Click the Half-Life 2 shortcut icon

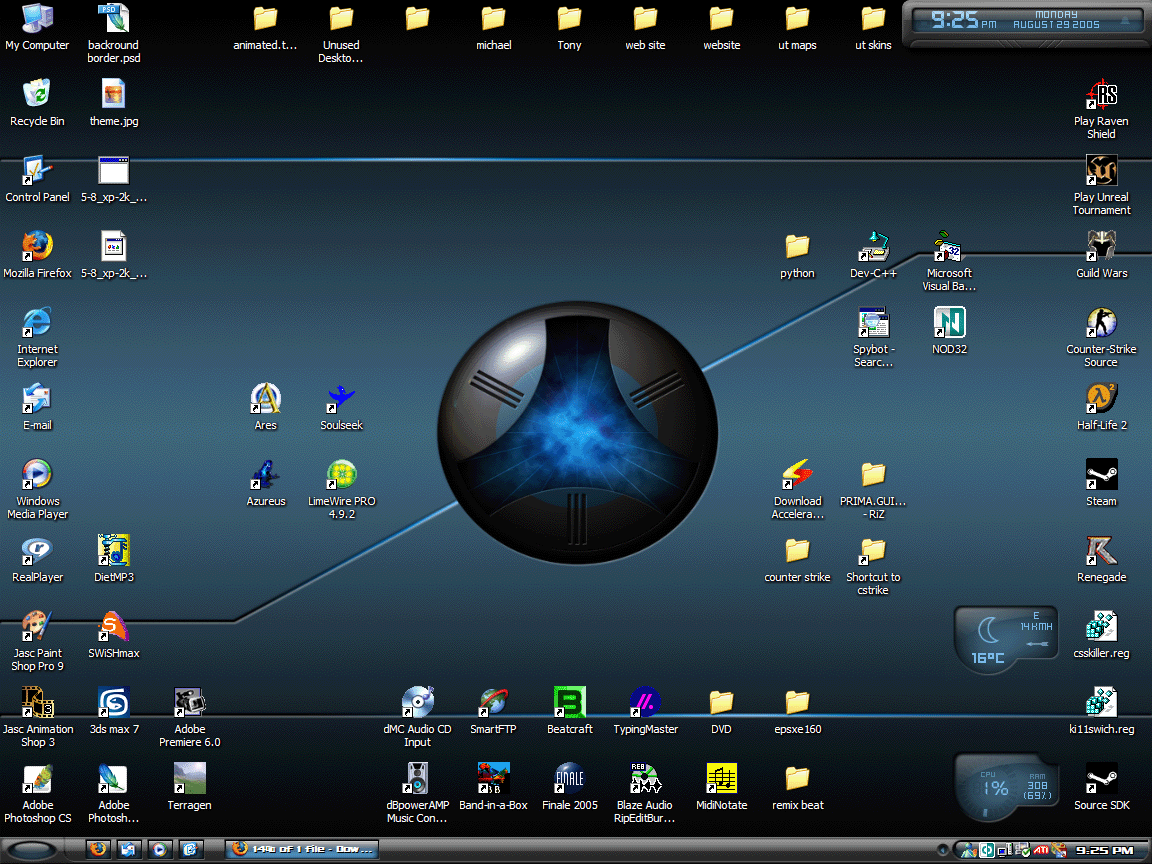point(1101,398)
